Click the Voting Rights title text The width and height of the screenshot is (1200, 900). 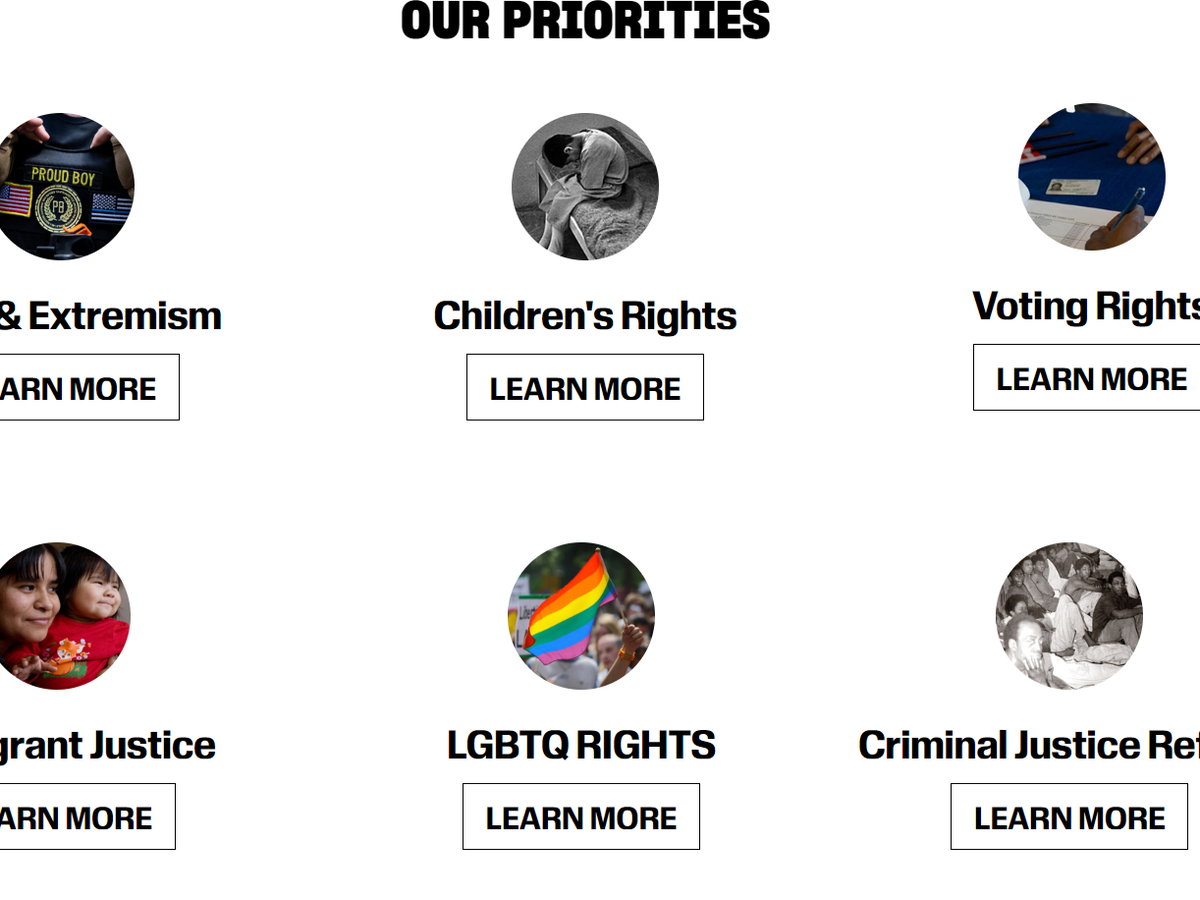[x=1086, y=306]
